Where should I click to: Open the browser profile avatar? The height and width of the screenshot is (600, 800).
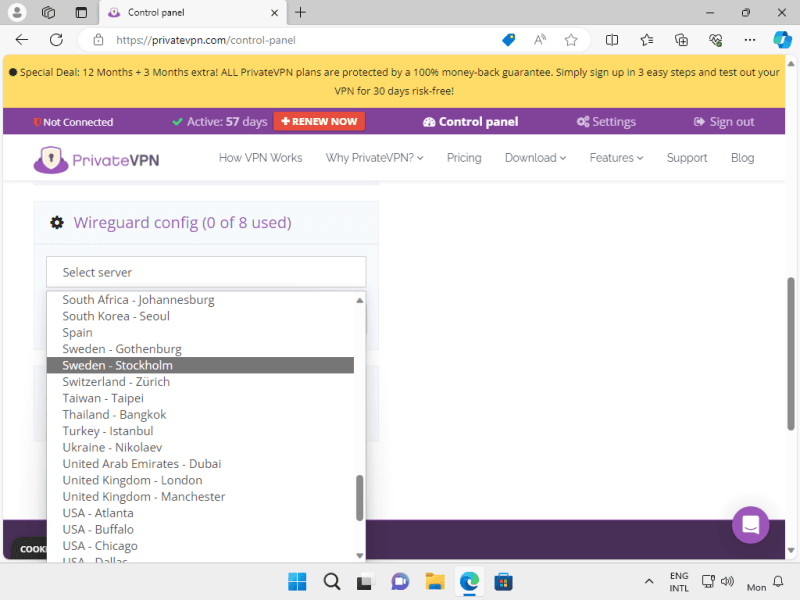[17, 12]
